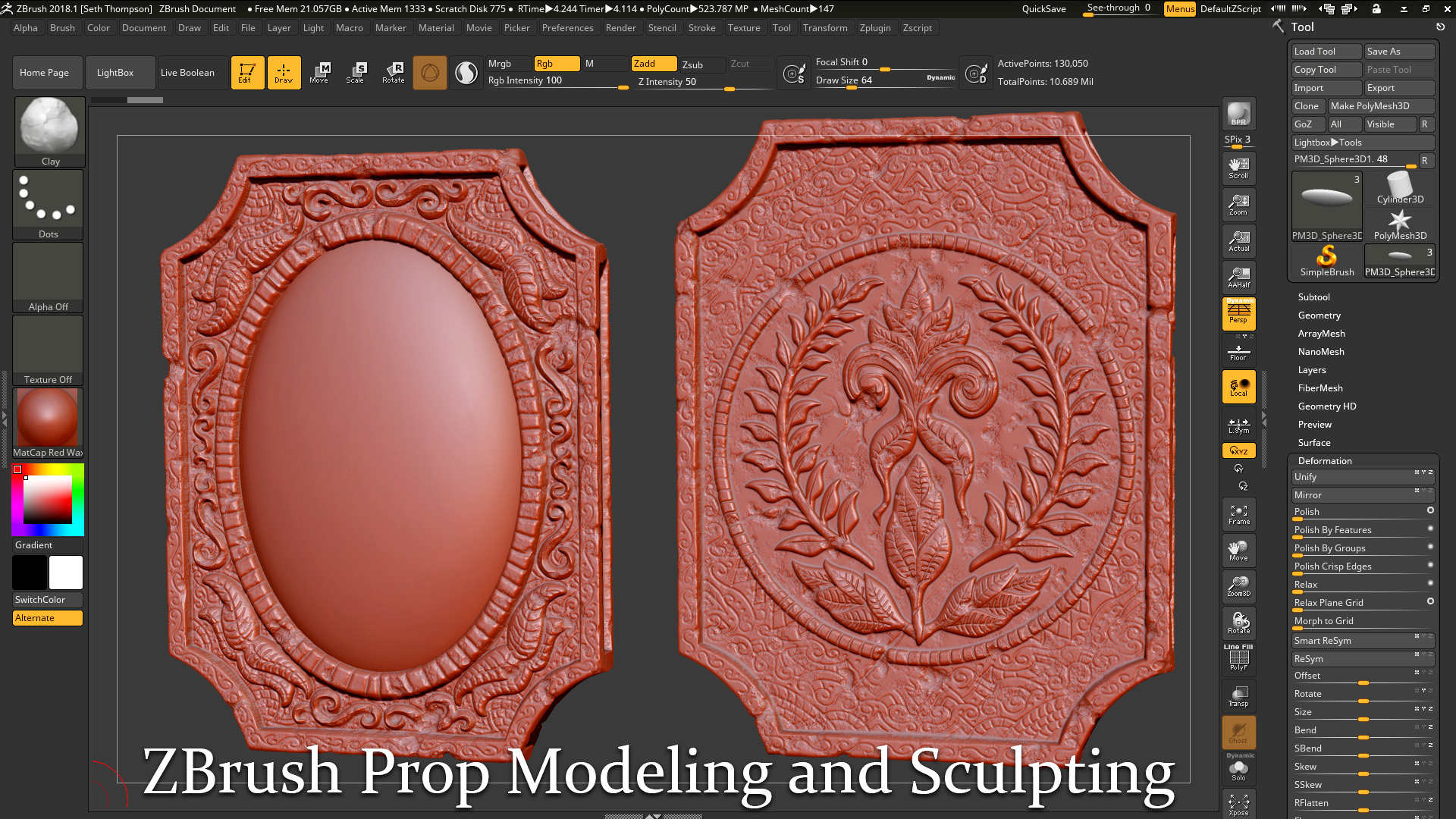Viewport: 1456px width, 819px height.
Task: Click the AAHalf zoom icon
Action: click(x=1238, y=278)
